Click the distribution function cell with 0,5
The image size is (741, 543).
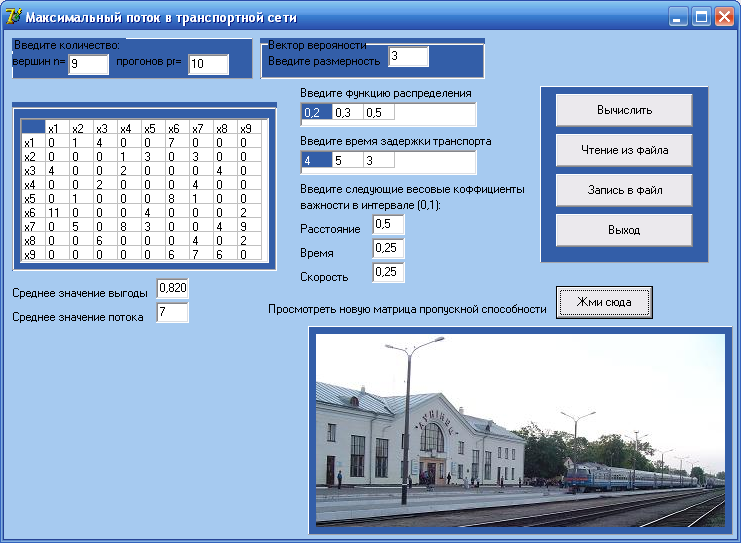(x=379, y=112)
